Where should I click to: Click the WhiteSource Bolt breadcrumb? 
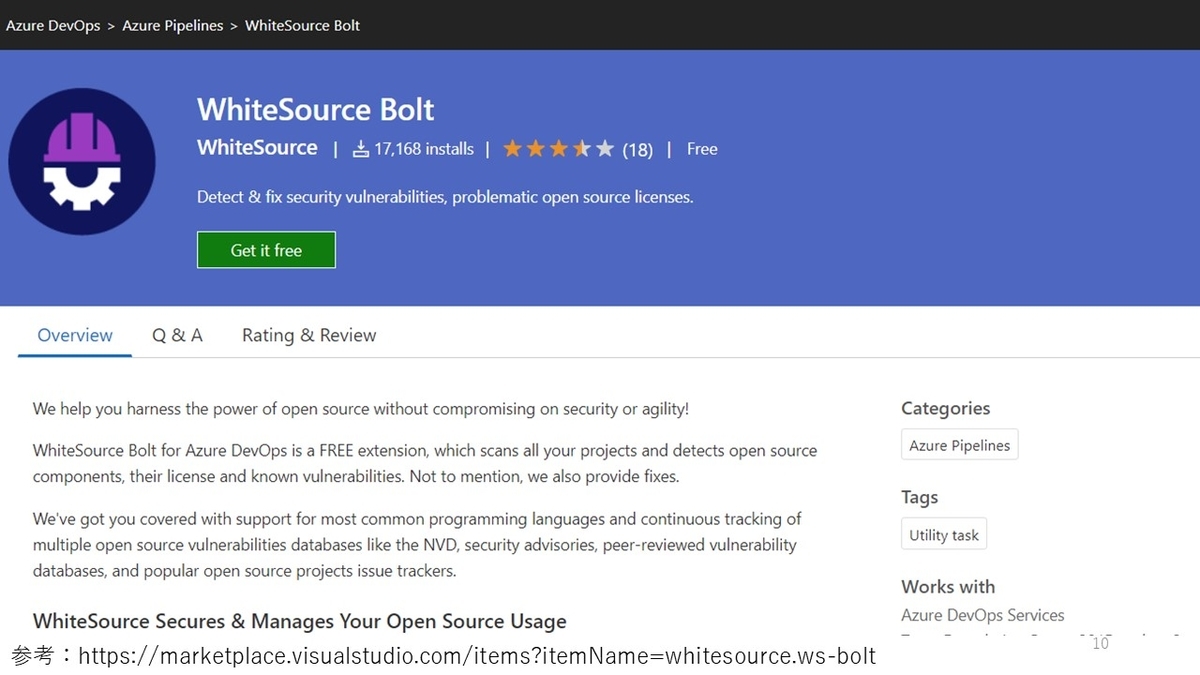(302, 25)
